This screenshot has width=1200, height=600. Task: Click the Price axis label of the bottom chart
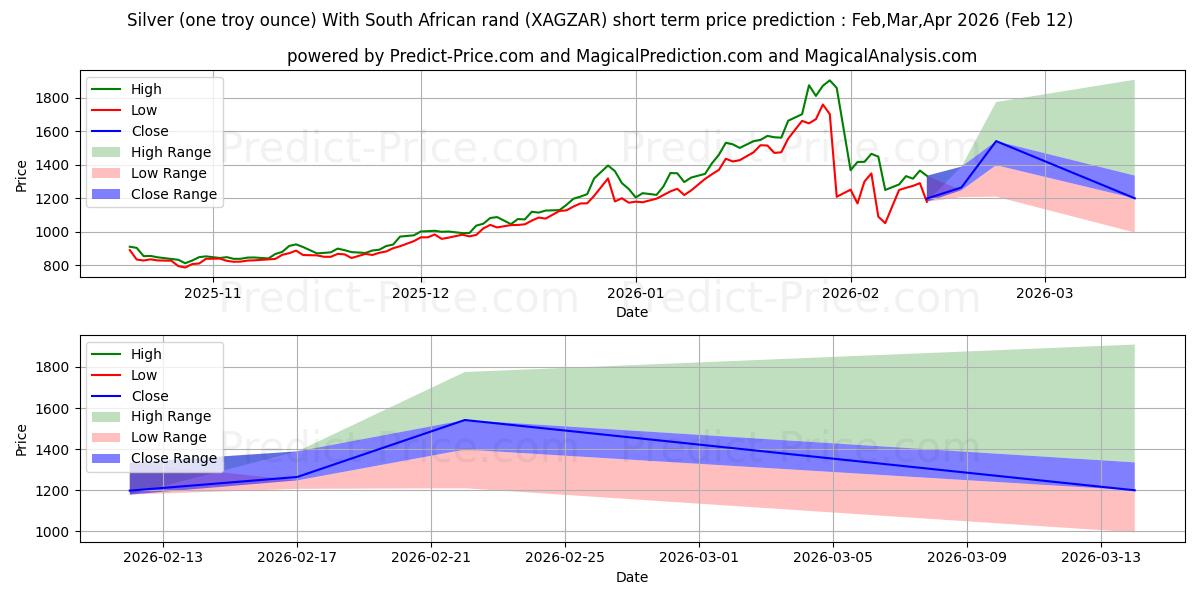coord(22,440)
